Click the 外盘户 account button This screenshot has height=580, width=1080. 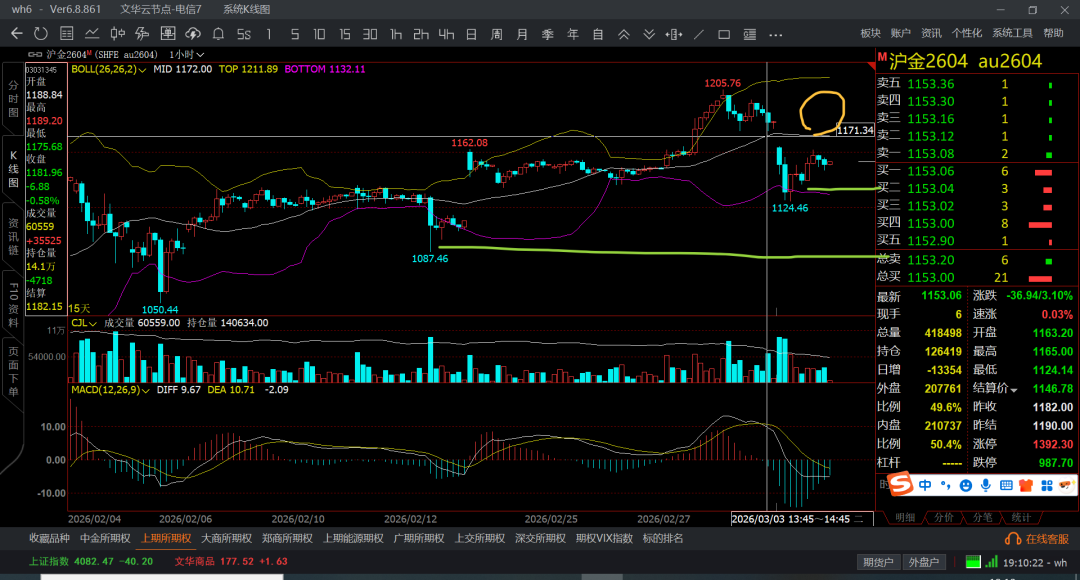[x=924, y=562]
